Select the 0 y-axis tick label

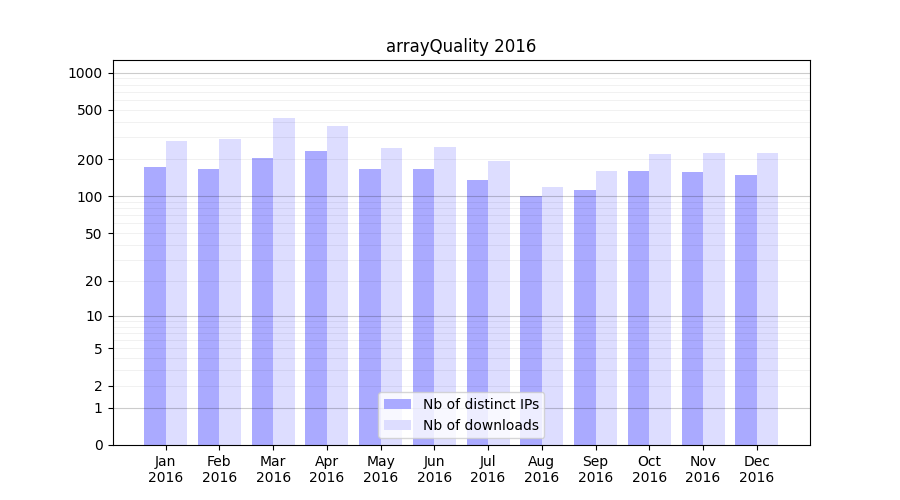point(98,445)
